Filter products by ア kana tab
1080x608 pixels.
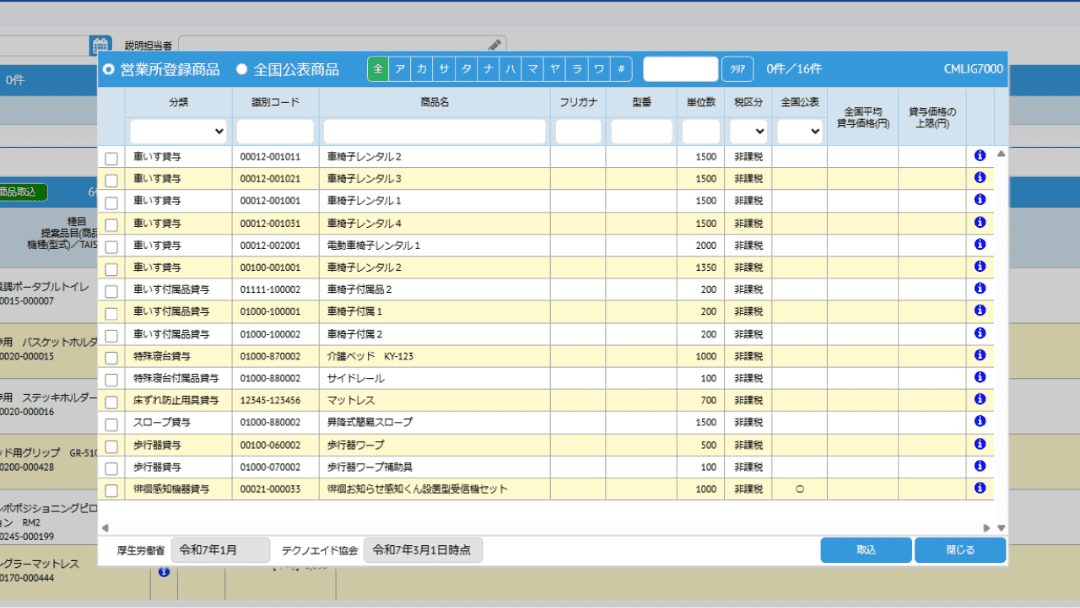click(399, 69)
